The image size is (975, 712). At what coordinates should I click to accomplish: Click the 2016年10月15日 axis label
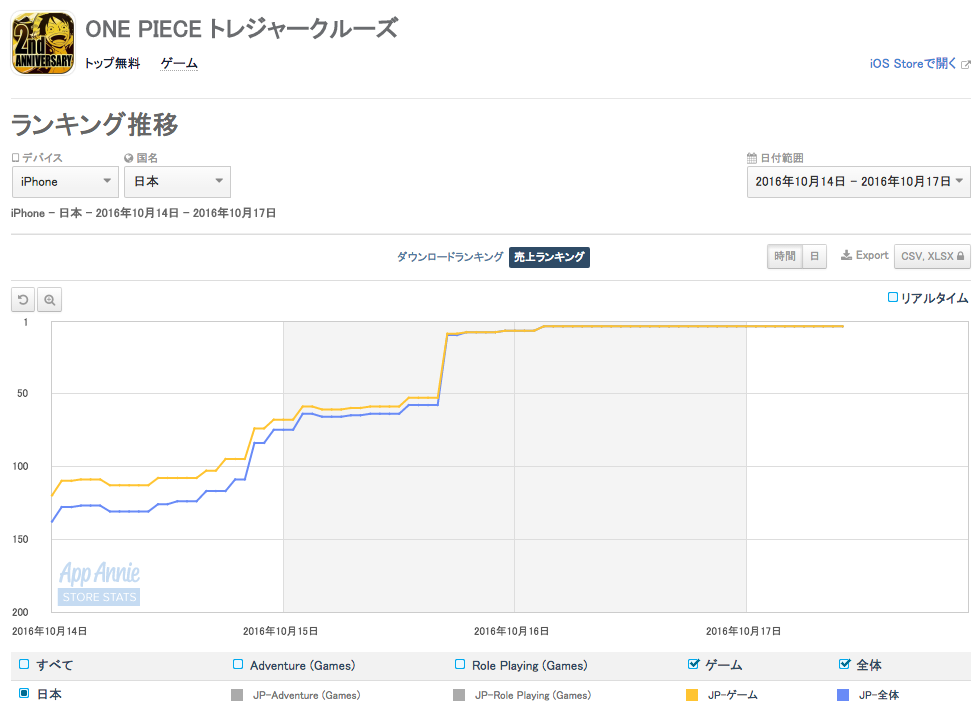pyautogui.click(x=280, y=631)
